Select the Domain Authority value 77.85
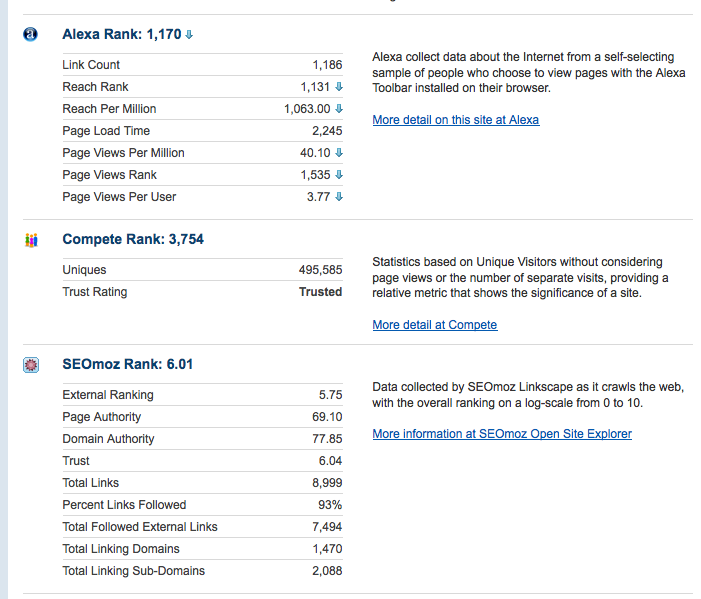The image size is (701, 599). (327, 439)
